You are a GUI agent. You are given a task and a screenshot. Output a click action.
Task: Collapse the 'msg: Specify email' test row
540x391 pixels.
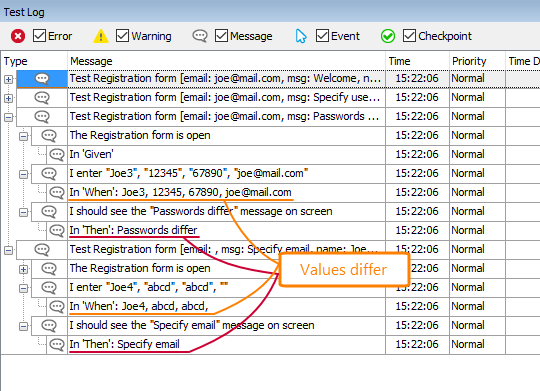point(9,250)
